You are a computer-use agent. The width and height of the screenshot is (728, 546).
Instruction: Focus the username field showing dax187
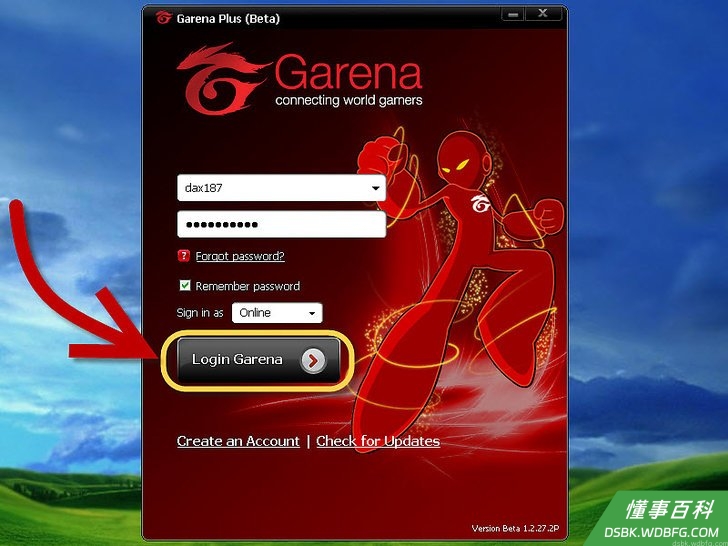click(281, 188)
